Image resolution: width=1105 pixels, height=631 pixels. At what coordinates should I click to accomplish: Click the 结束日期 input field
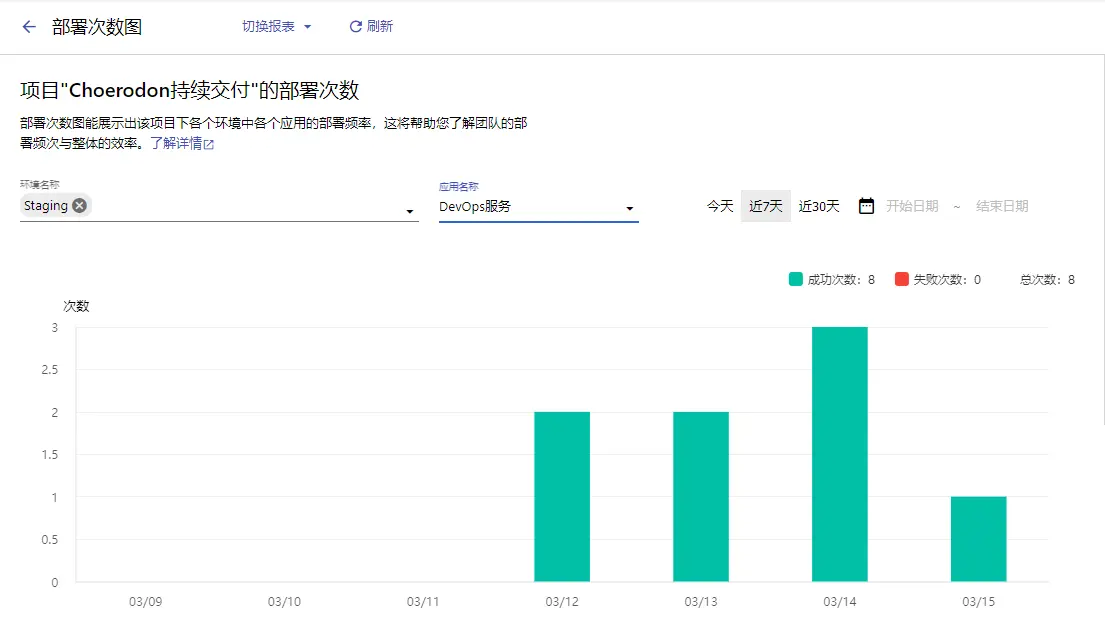click(1002, 206)
